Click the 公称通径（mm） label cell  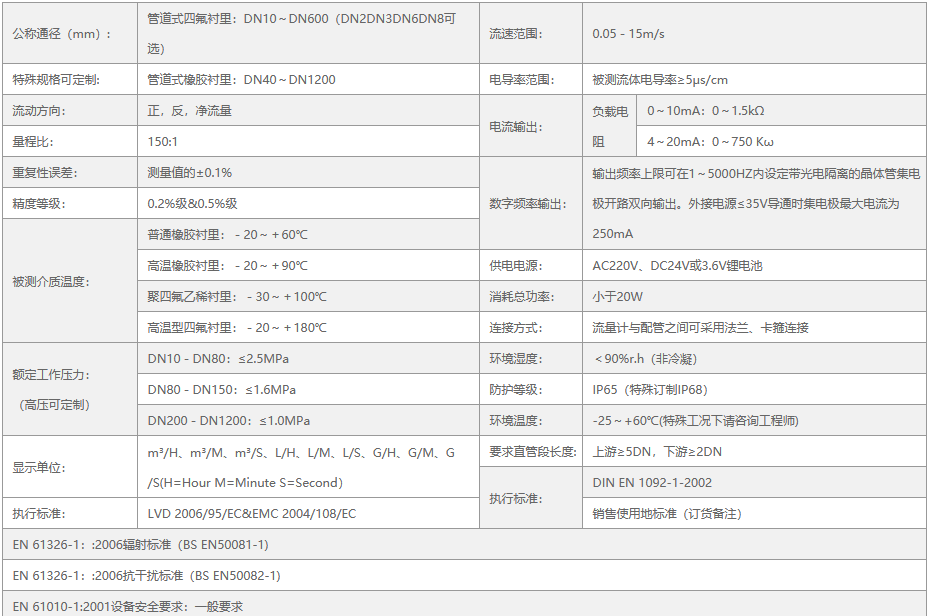(62, 34)
